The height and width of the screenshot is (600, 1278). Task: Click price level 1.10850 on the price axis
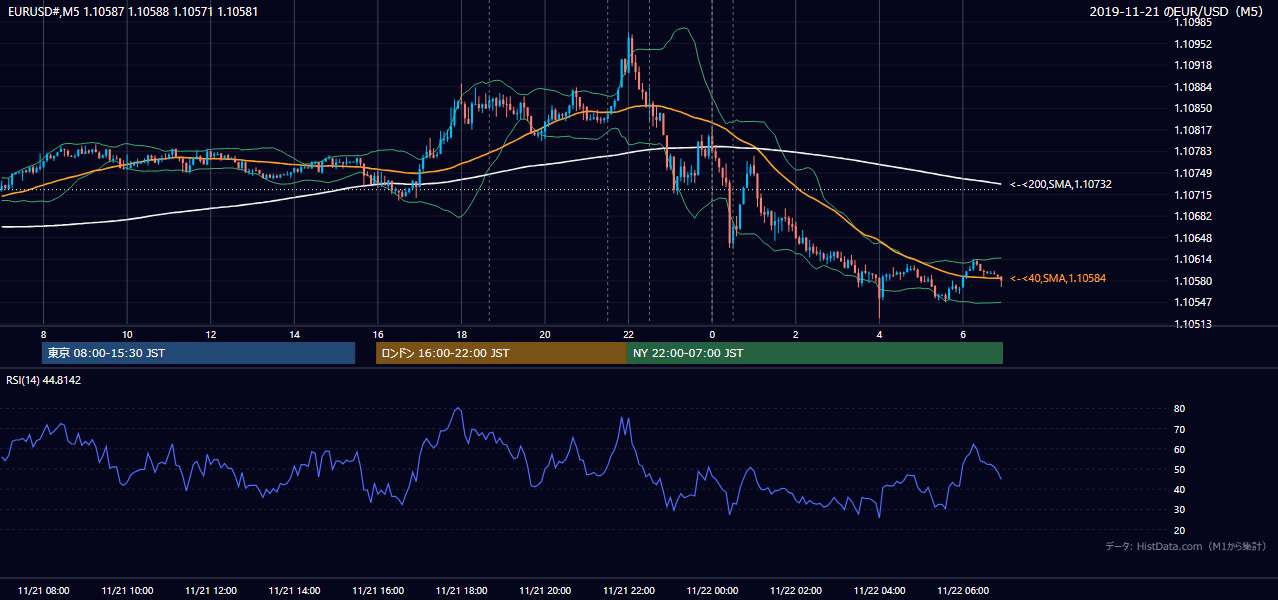[x=1192, y=108]
